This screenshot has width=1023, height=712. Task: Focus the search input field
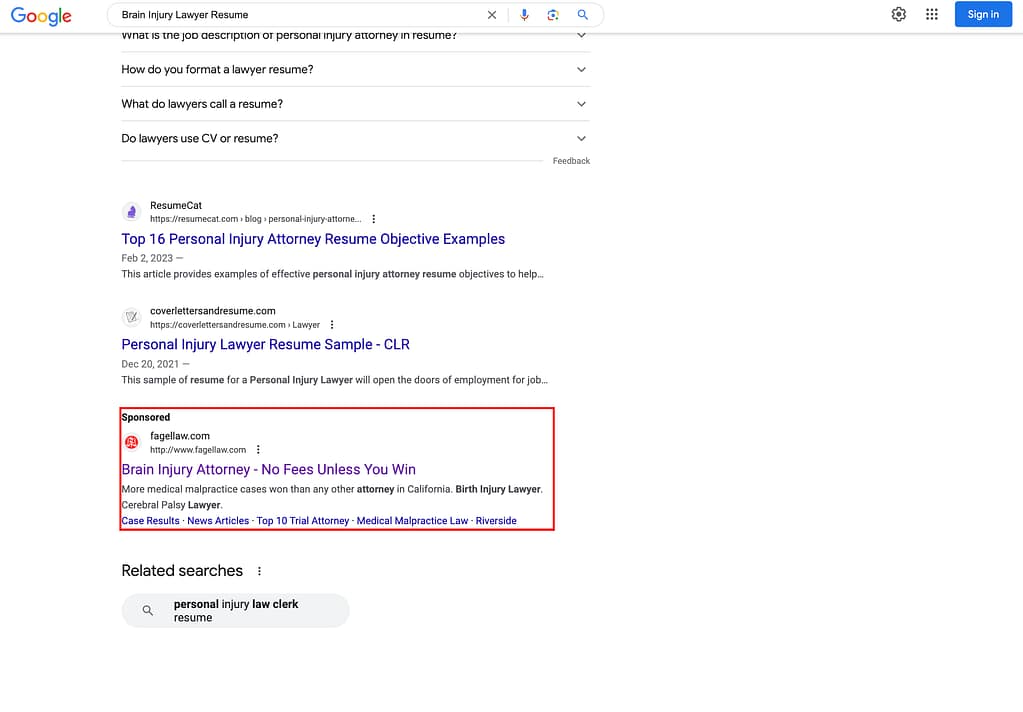click(x=300, y=15)
